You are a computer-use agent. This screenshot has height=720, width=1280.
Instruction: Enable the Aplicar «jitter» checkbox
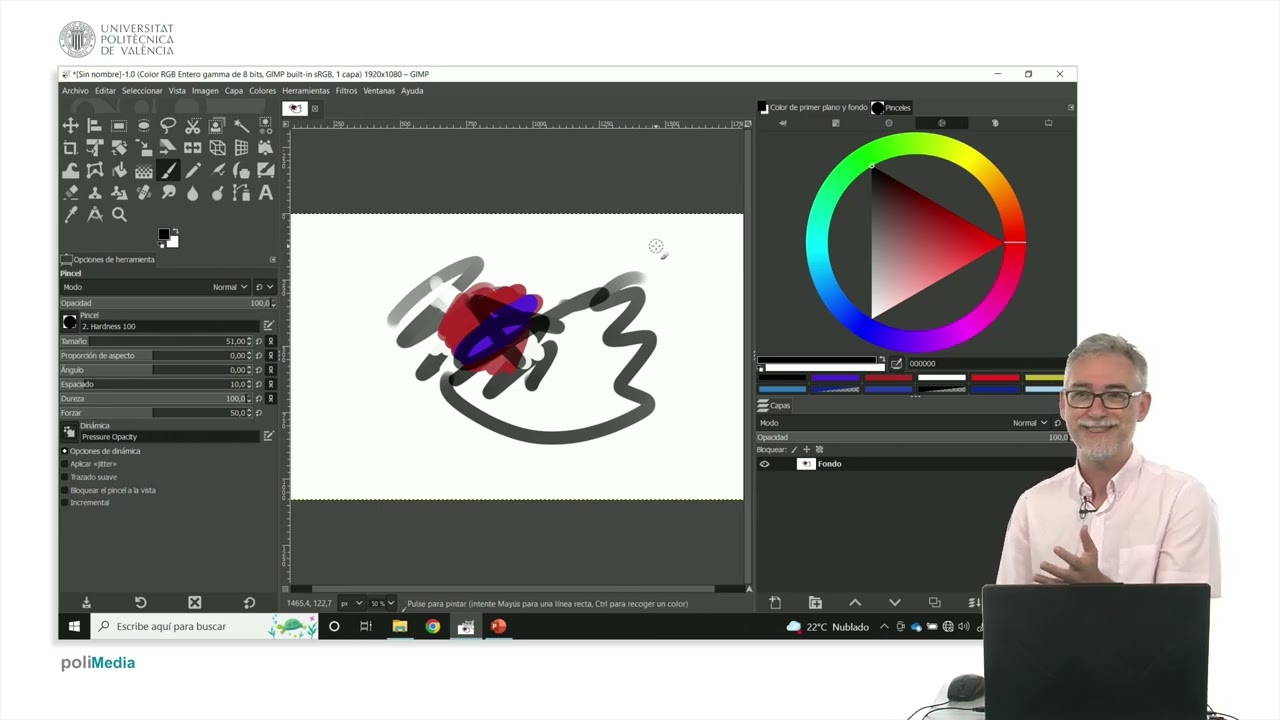pyautogui.click(x=66, y=464)
